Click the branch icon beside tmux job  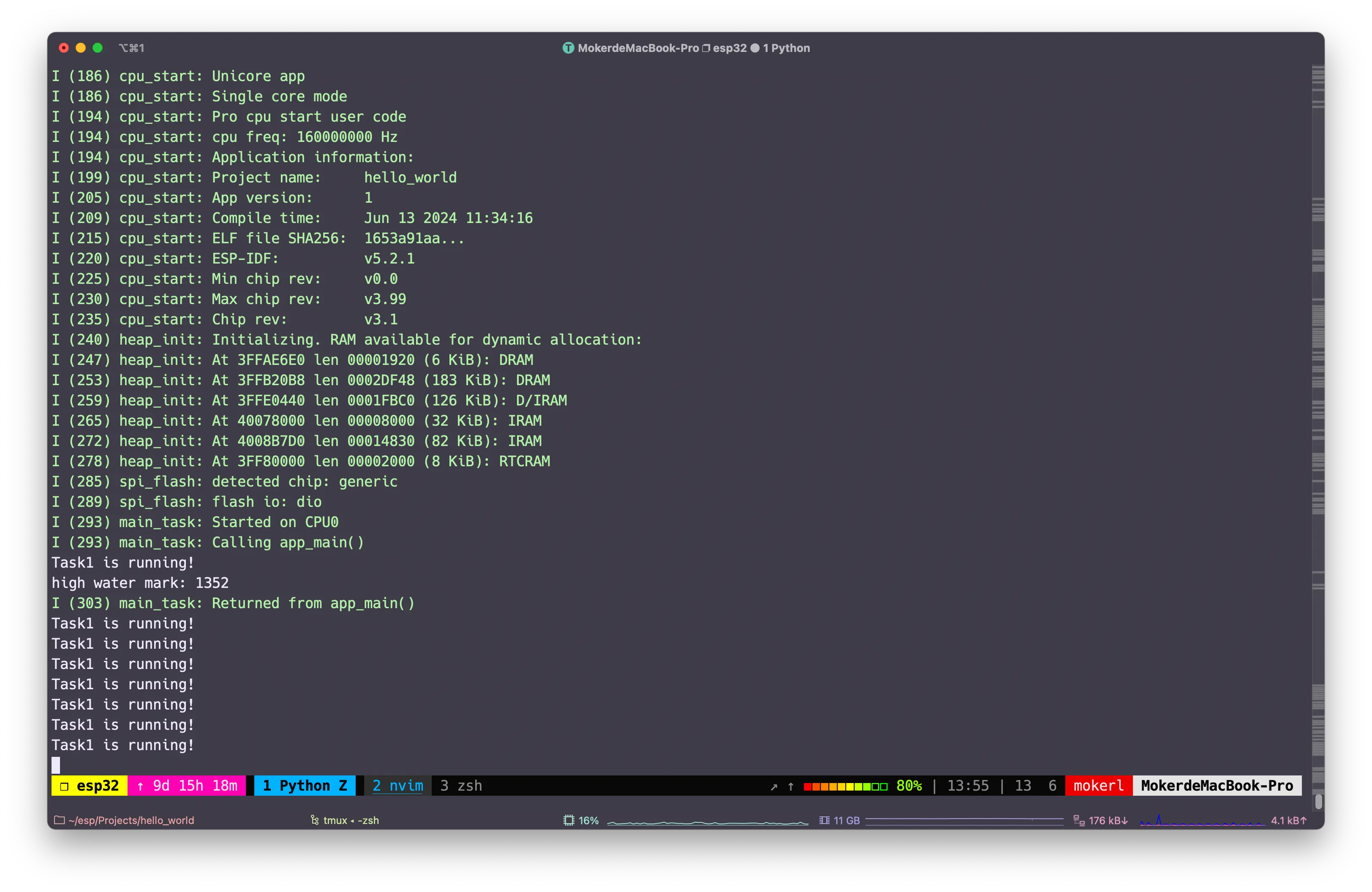pos(315,819)
